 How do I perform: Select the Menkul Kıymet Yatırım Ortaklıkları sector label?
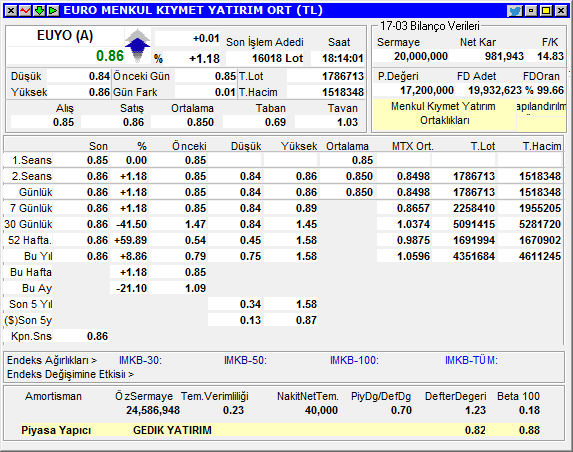coord(444,113)
